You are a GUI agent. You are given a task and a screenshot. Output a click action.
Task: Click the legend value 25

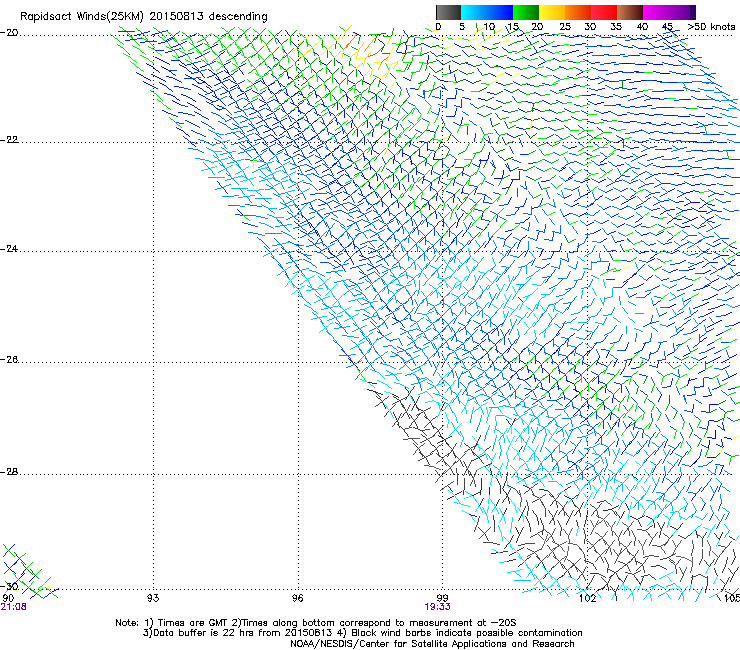[565, 27]
